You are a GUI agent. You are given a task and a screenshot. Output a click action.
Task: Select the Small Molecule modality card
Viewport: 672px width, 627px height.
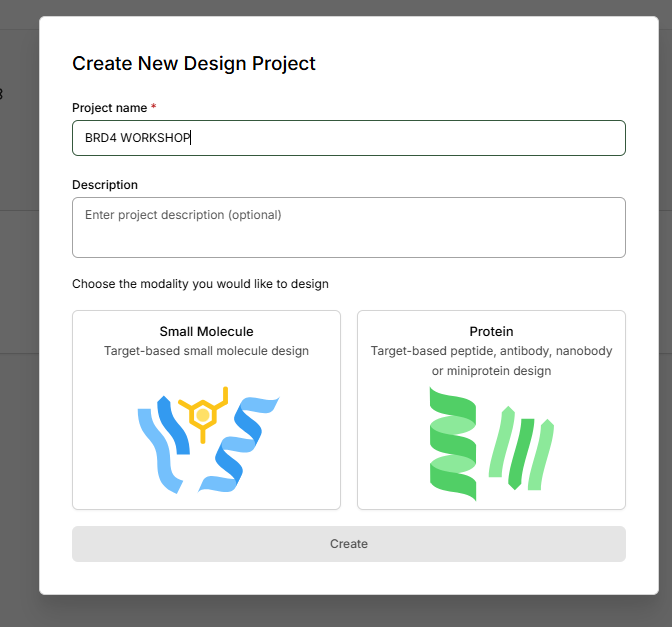[x=206, y=410]
